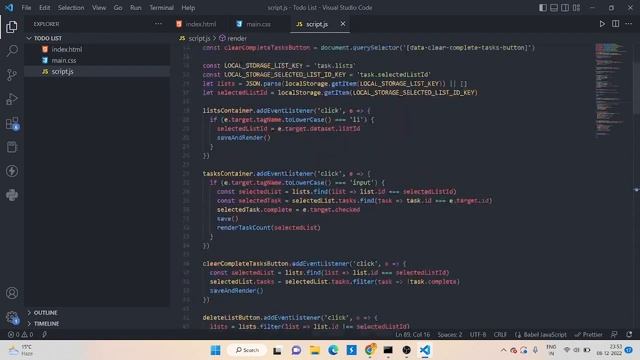Open the Windows Start menu
The width and height of the screenshot is (640, 360).
tap(216, 350)
